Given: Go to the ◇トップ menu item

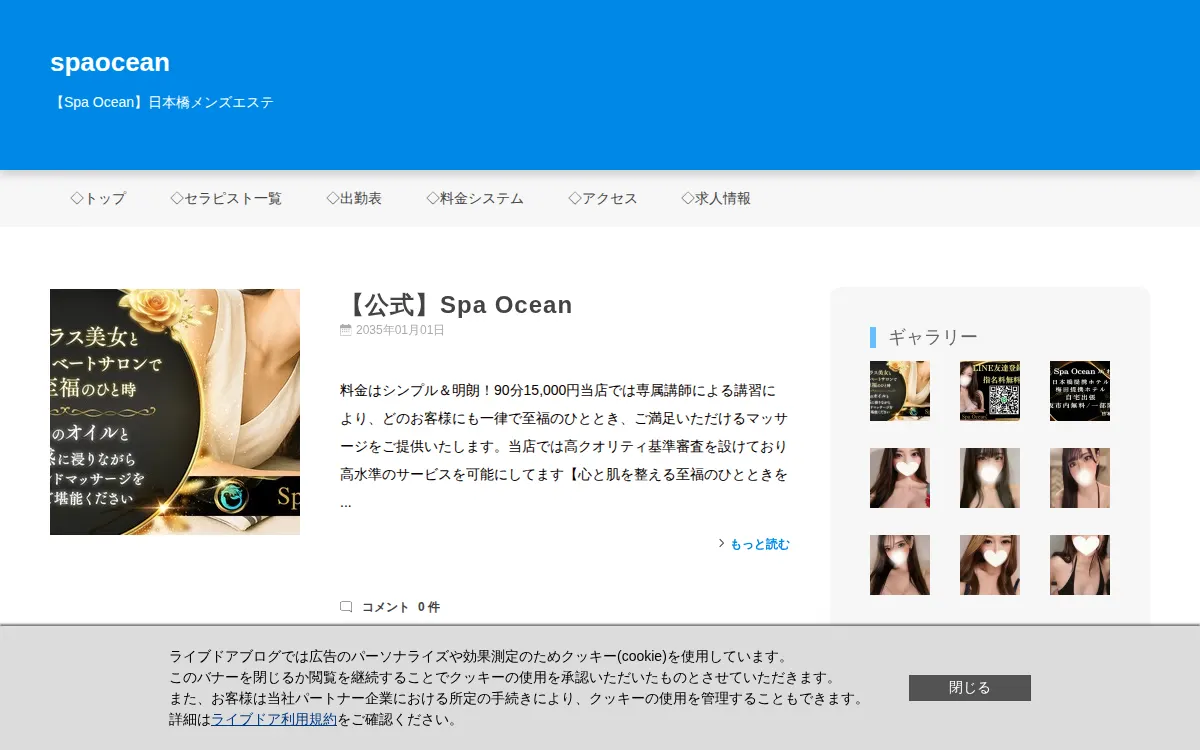Looking at the screenshot, I should tap(98, 198).
